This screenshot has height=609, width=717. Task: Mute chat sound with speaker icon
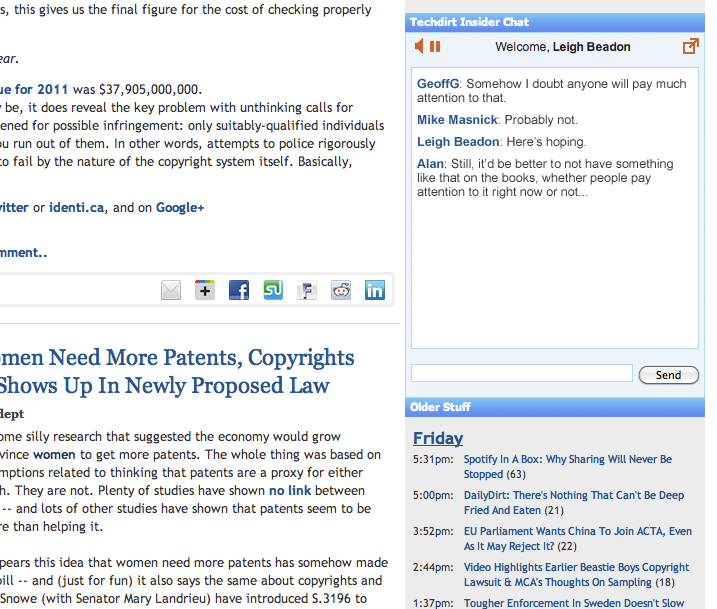(x=419, y=46)
